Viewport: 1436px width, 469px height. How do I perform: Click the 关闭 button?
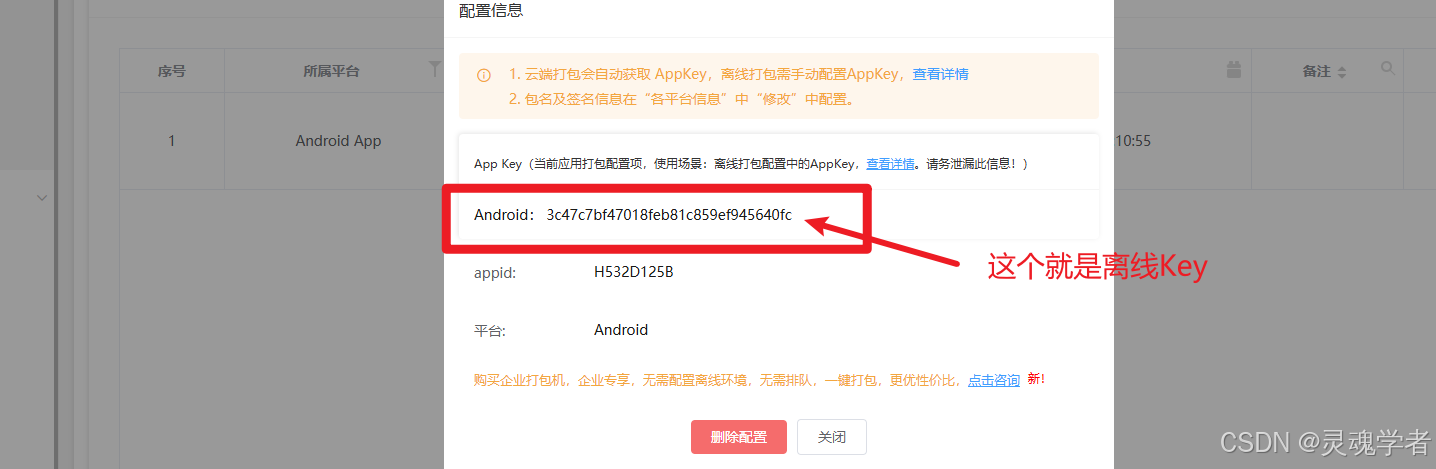tap(832, 437)
